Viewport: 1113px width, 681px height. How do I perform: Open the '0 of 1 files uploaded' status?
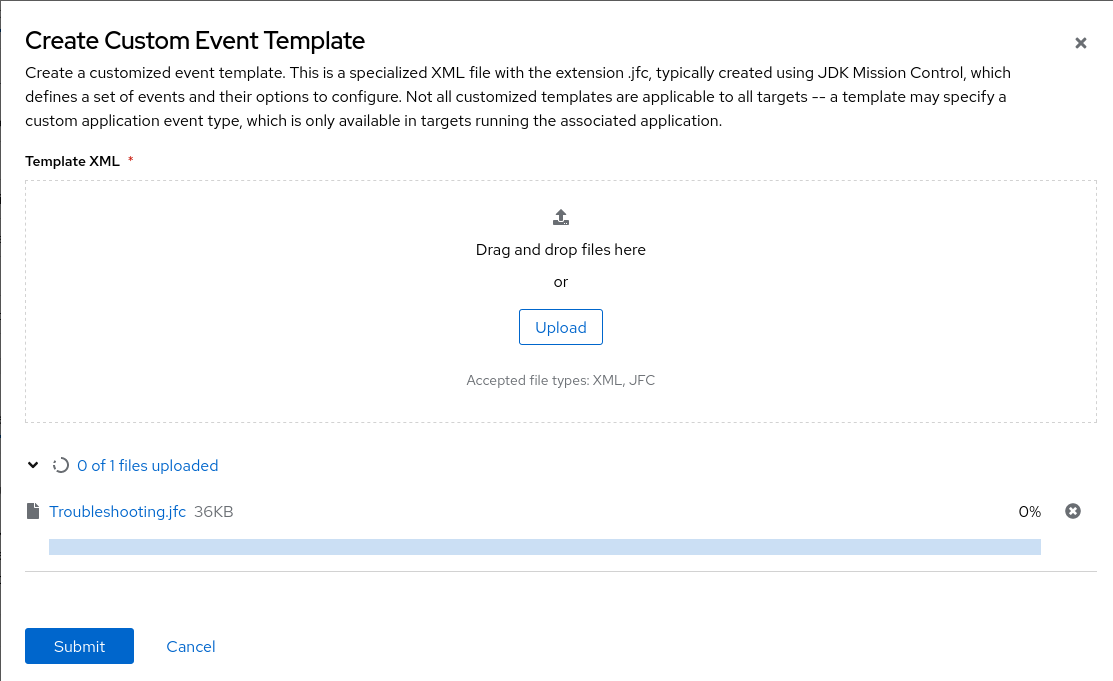(x=147, y=465)
